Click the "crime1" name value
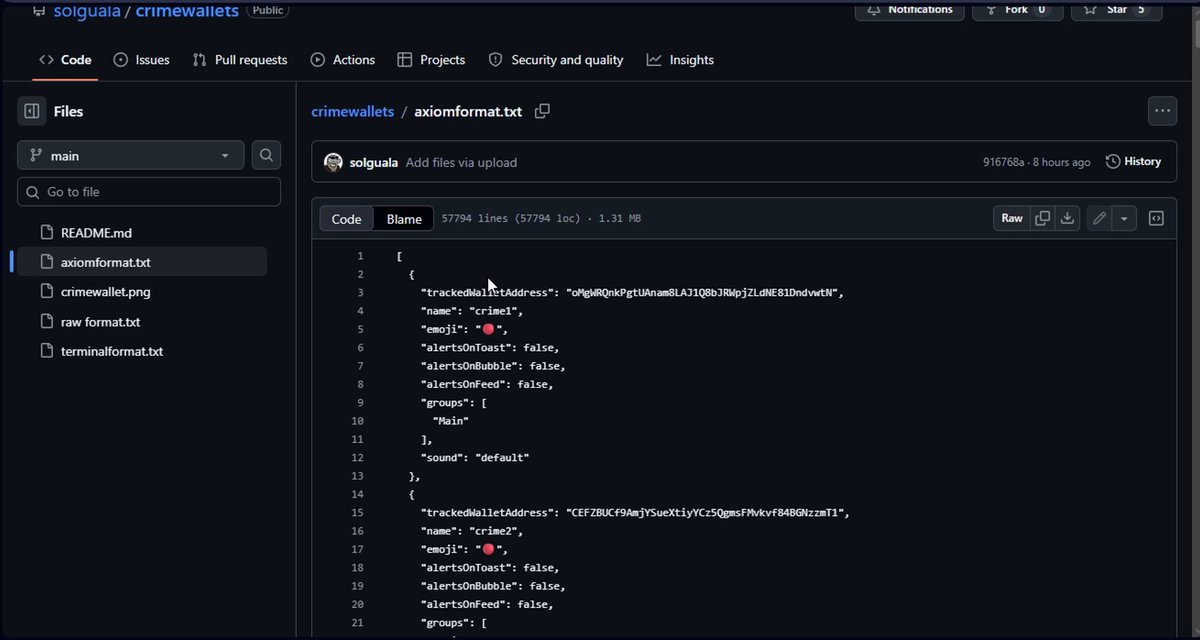Viewport: 1200px width, 640px height. point(495,311)
